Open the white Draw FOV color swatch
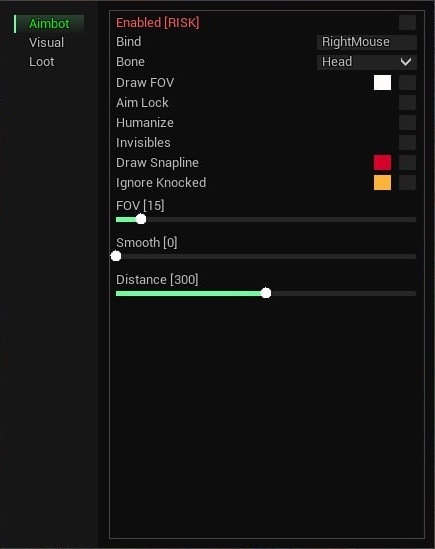 coord(382,83)
